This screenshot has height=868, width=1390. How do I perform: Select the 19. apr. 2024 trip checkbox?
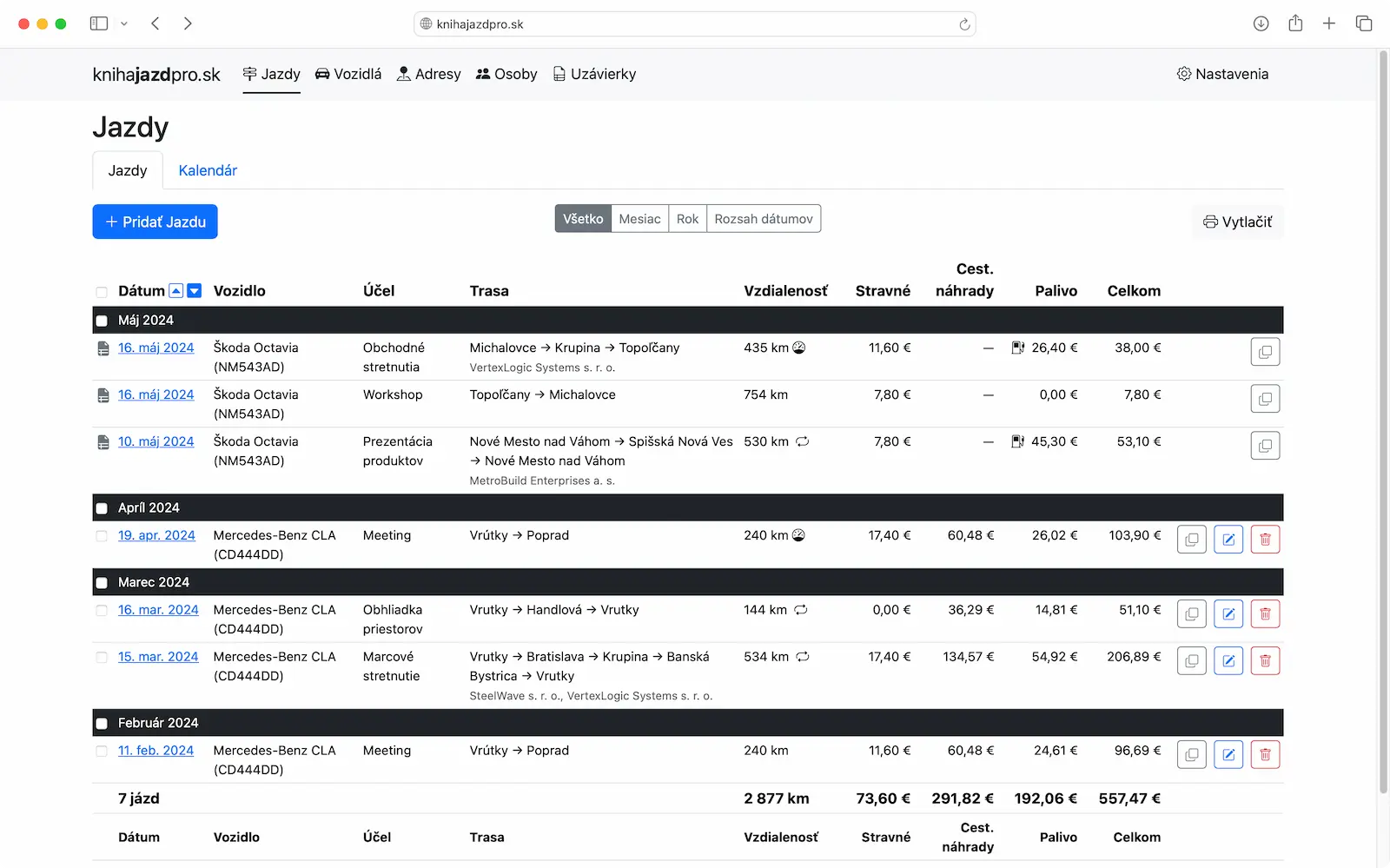(x=102, y=536)
